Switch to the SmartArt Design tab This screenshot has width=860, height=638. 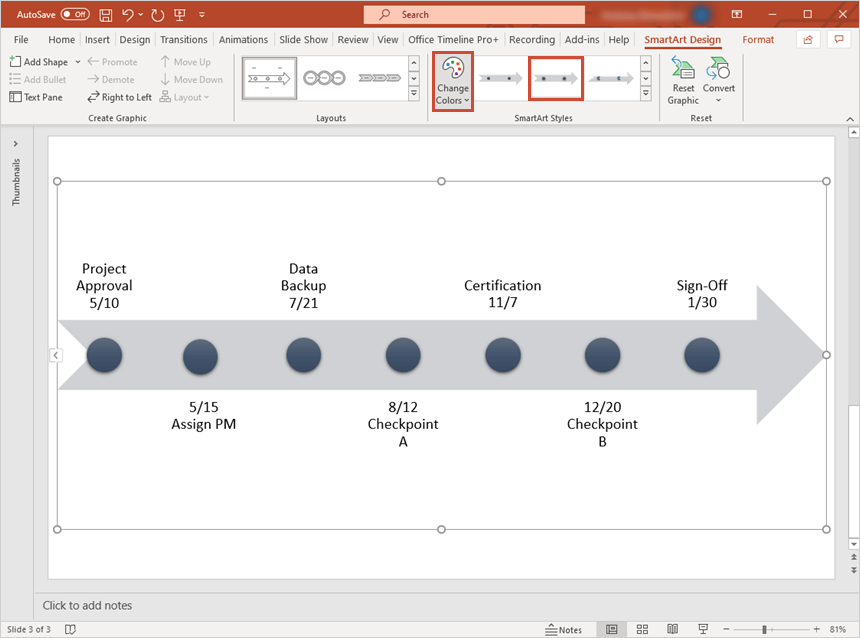[x=682, y=40]
